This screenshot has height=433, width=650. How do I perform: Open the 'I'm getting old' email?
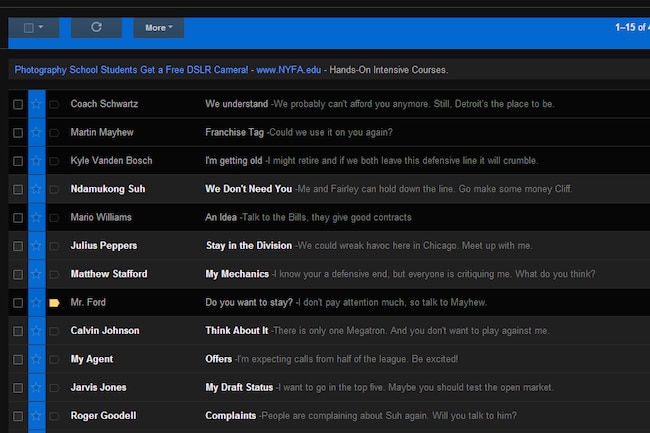point(234,160)
